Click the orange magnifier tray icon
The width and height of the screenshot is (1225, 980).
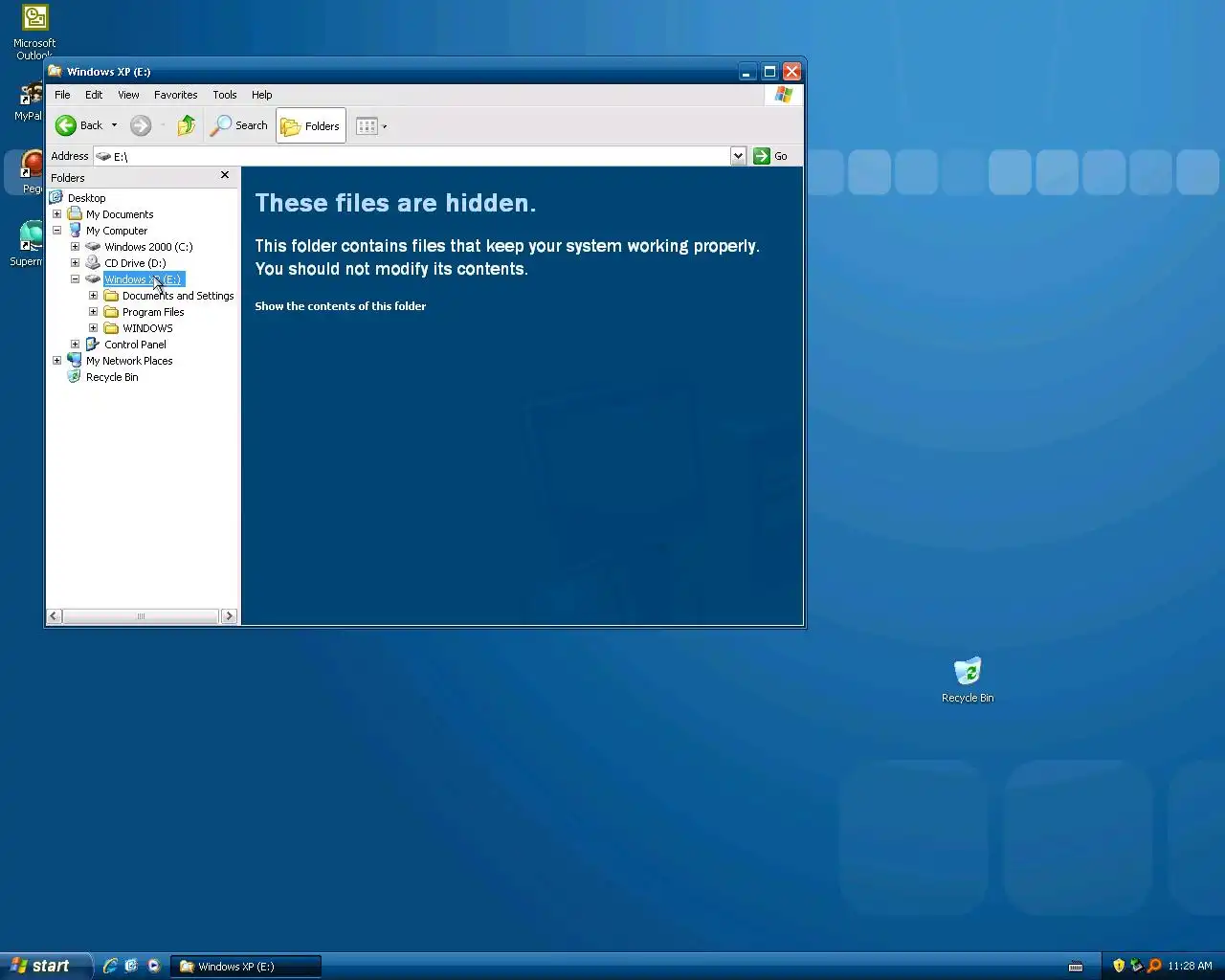pyautogui.click(x=1154, y=966)
